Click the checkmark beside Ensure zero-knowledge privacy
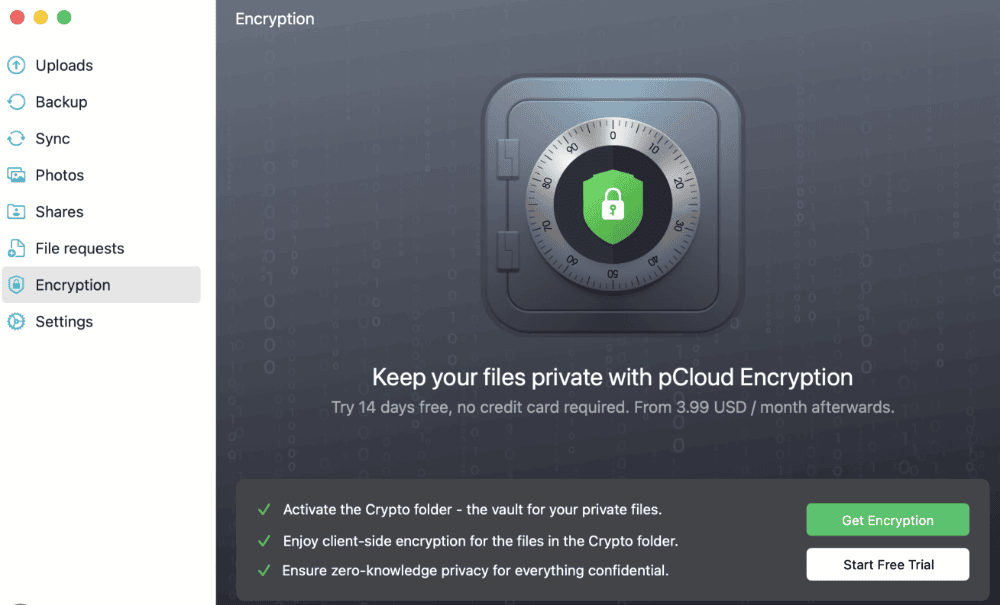 pyautogui.click(x=264, y=571)
